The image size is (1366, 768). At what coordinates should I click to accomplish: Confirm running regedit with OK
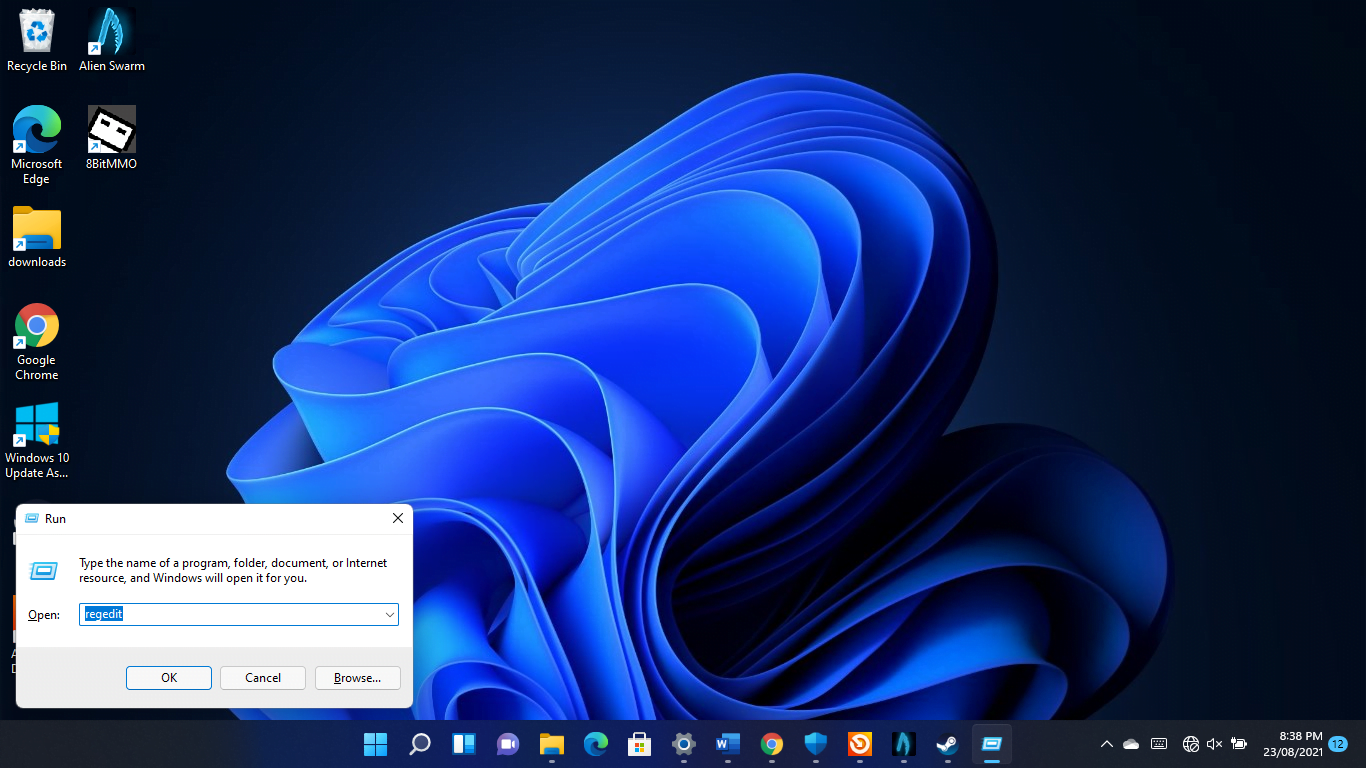point(168,677)
